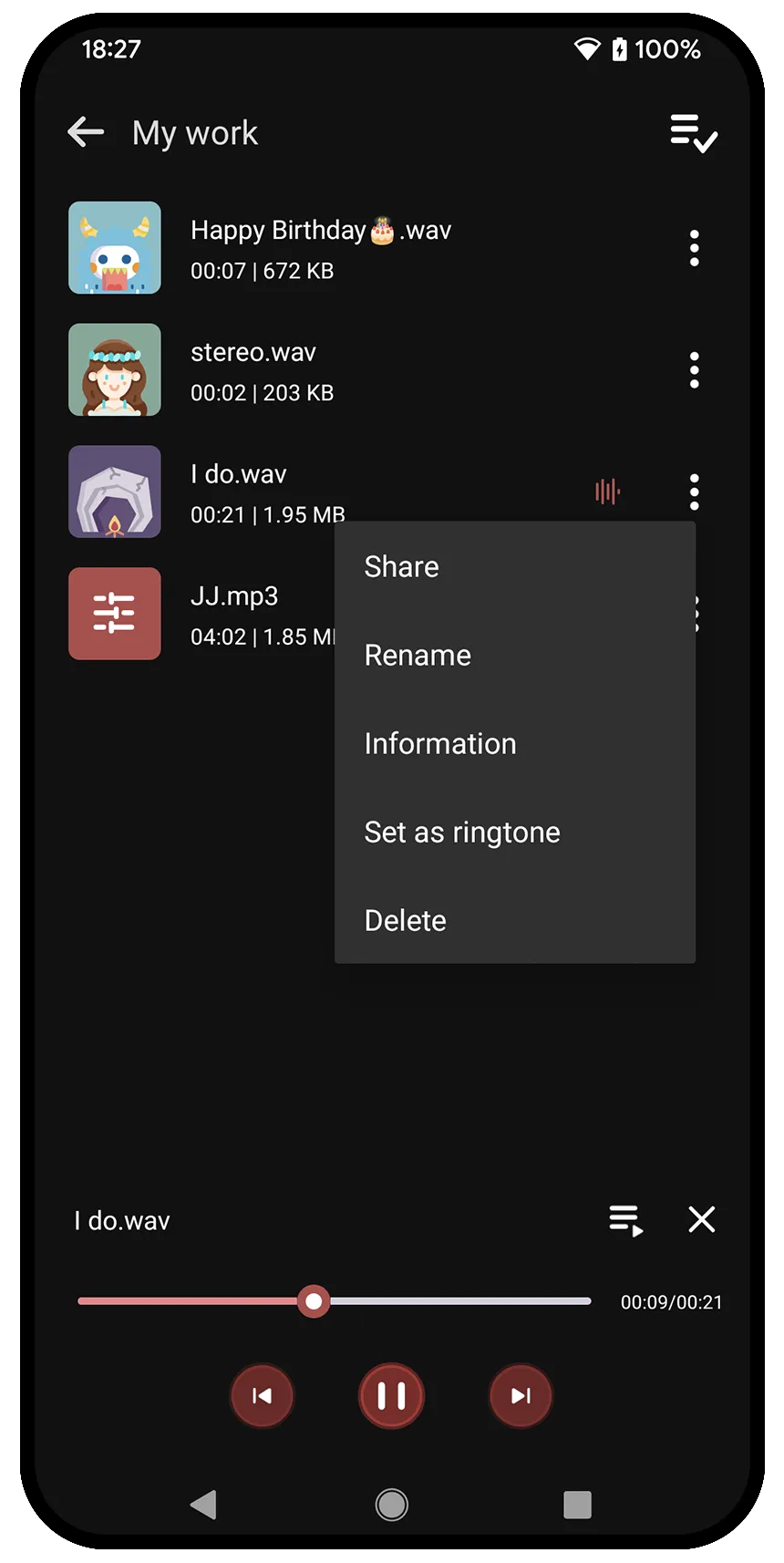Click the 00:02 | 203 KB details text
This screenshot has height=1563, width=784.
click(263, 393)
